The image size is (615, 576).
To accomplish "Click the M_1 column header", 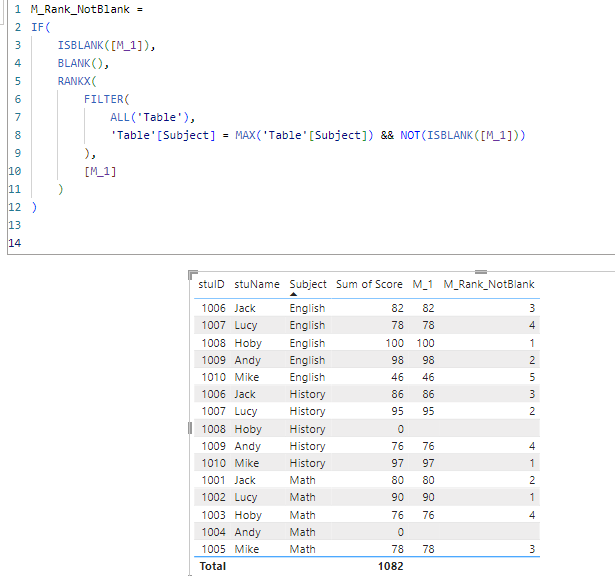I will 422,284.
